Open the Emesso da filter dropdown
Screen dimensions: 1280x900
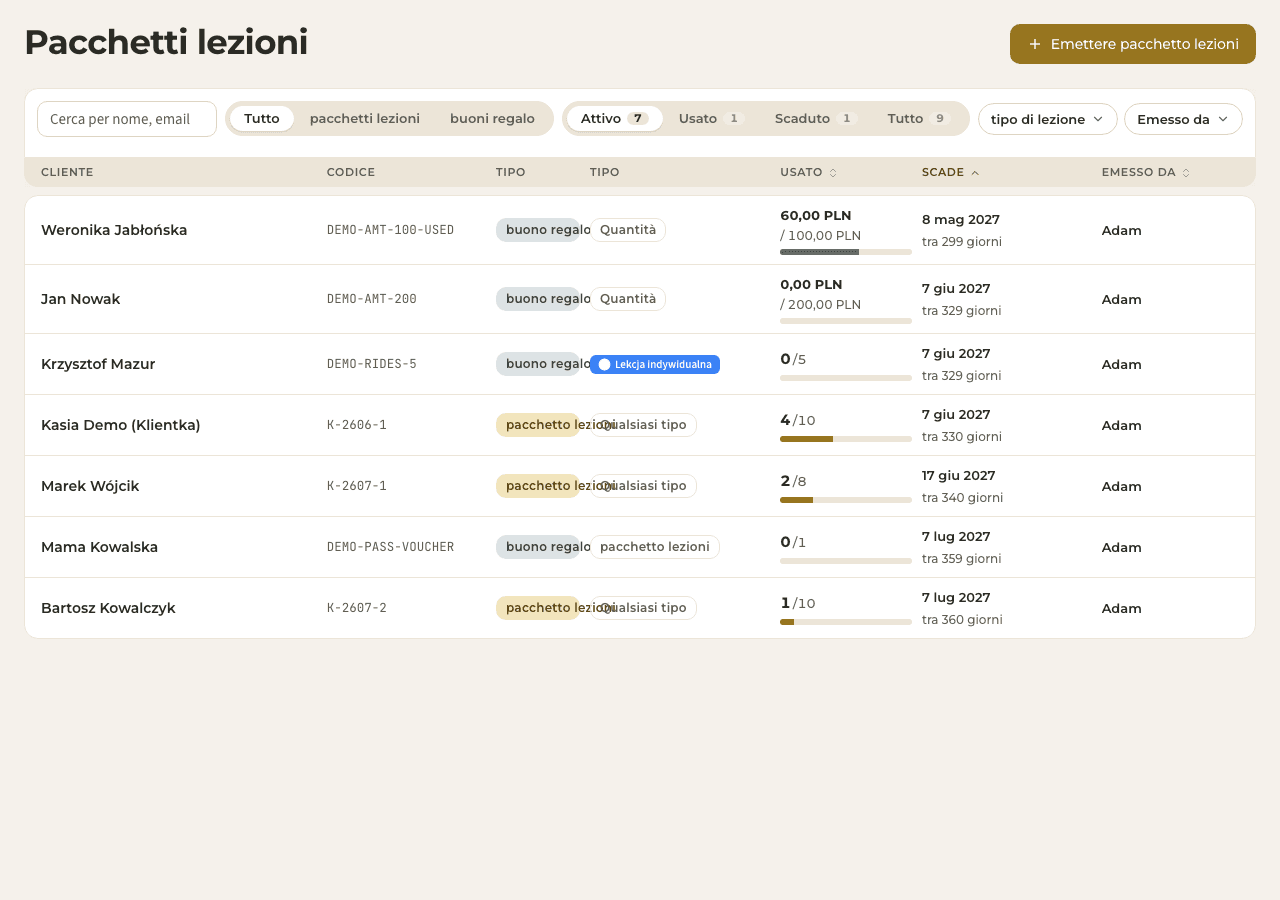(x=1183, y=119)
